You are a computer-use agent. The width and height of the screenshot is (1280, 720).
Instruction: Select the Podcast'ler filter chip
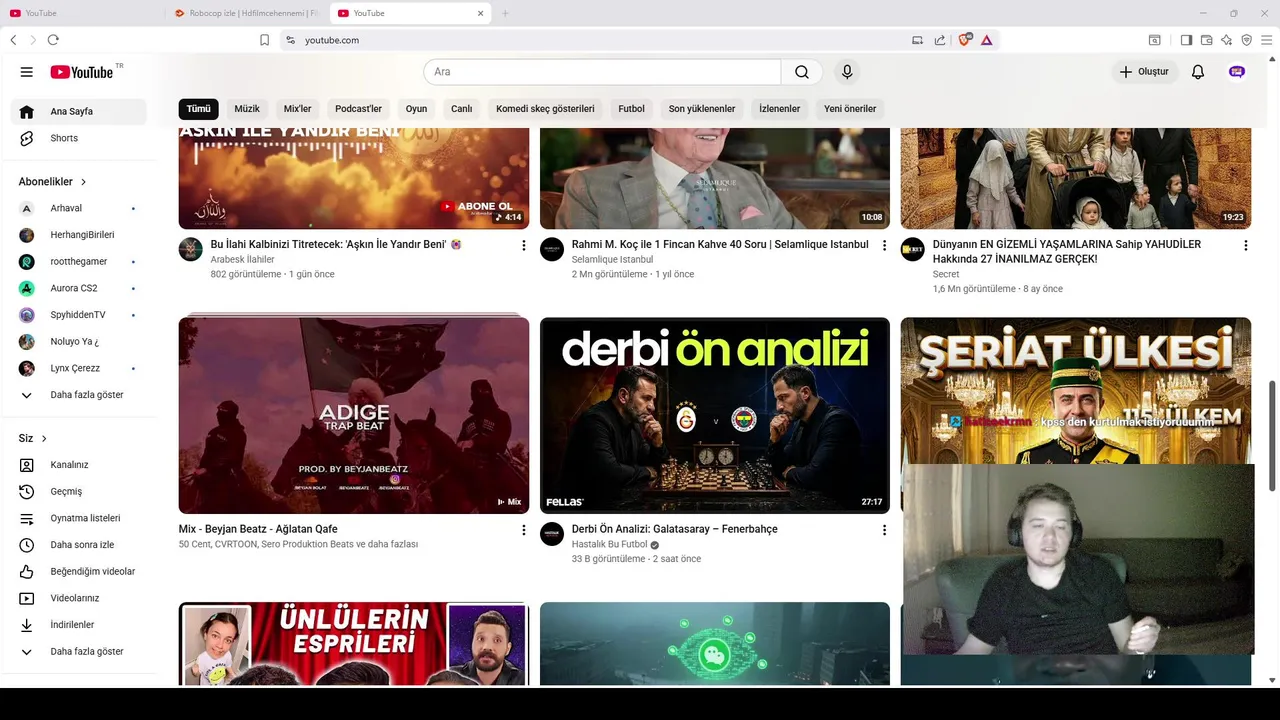pos(358,109)
